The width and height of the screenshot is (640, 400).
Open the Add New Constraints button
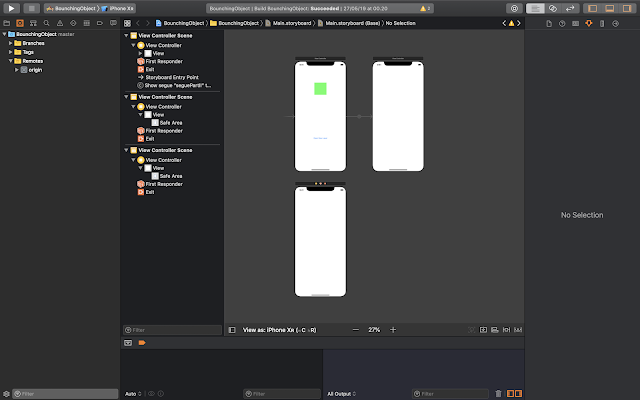click(506, 330)
